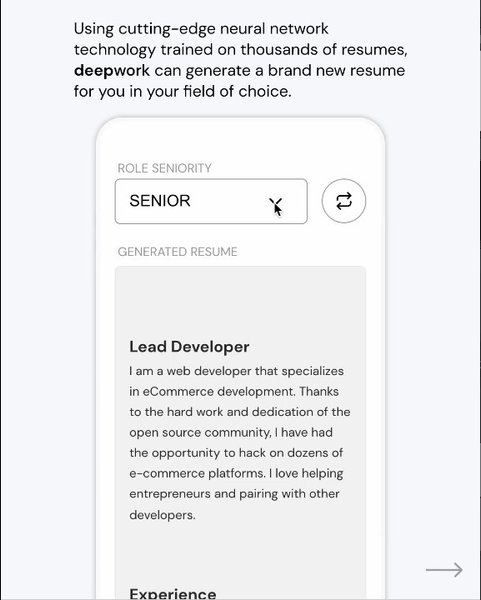Click the "thousands of resumes" phrase
Screen dimensions: 481x600
click(x=324, y=50)
